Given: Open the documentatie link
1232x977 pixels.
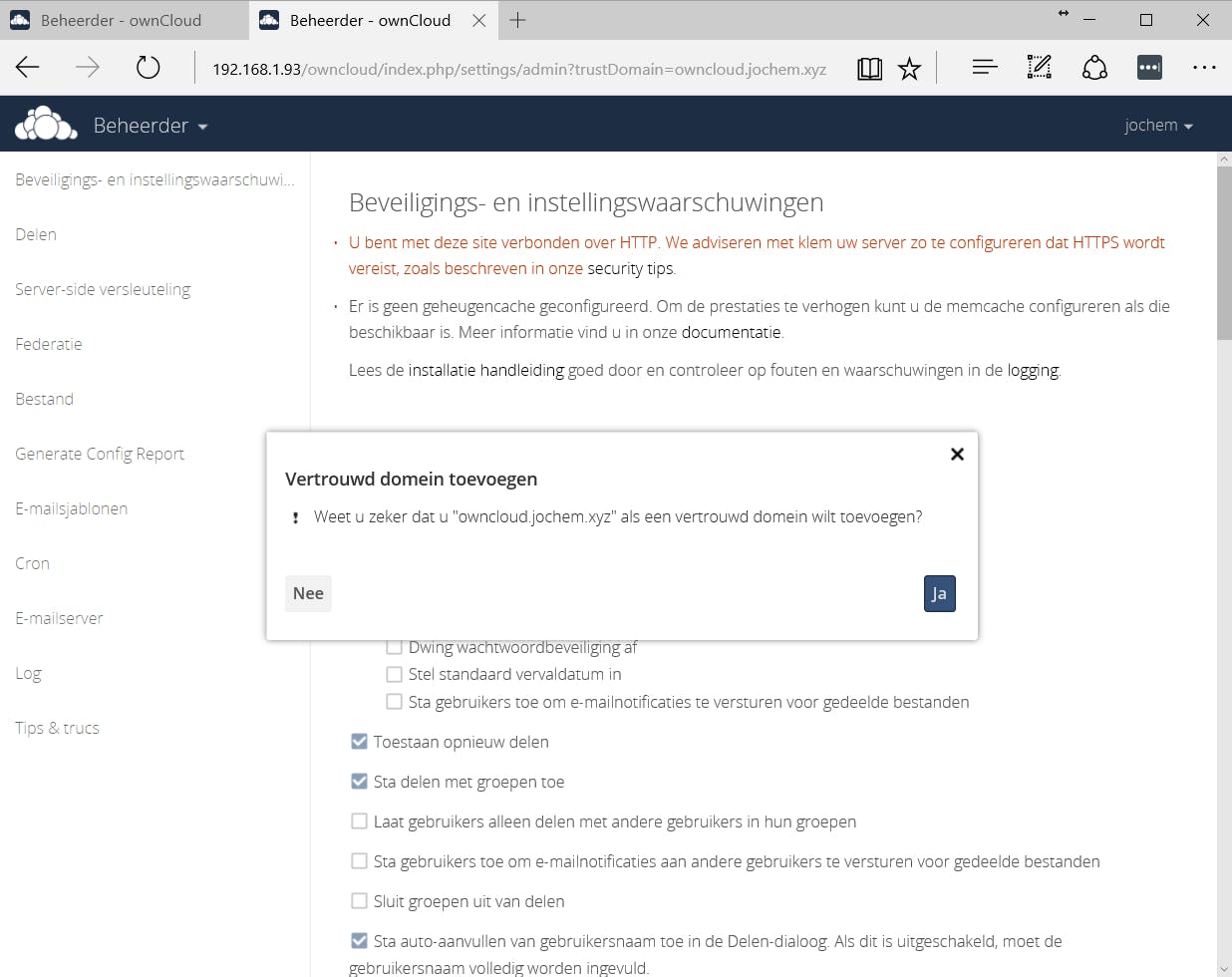Looking at the screenshot, I should (732, 332).
